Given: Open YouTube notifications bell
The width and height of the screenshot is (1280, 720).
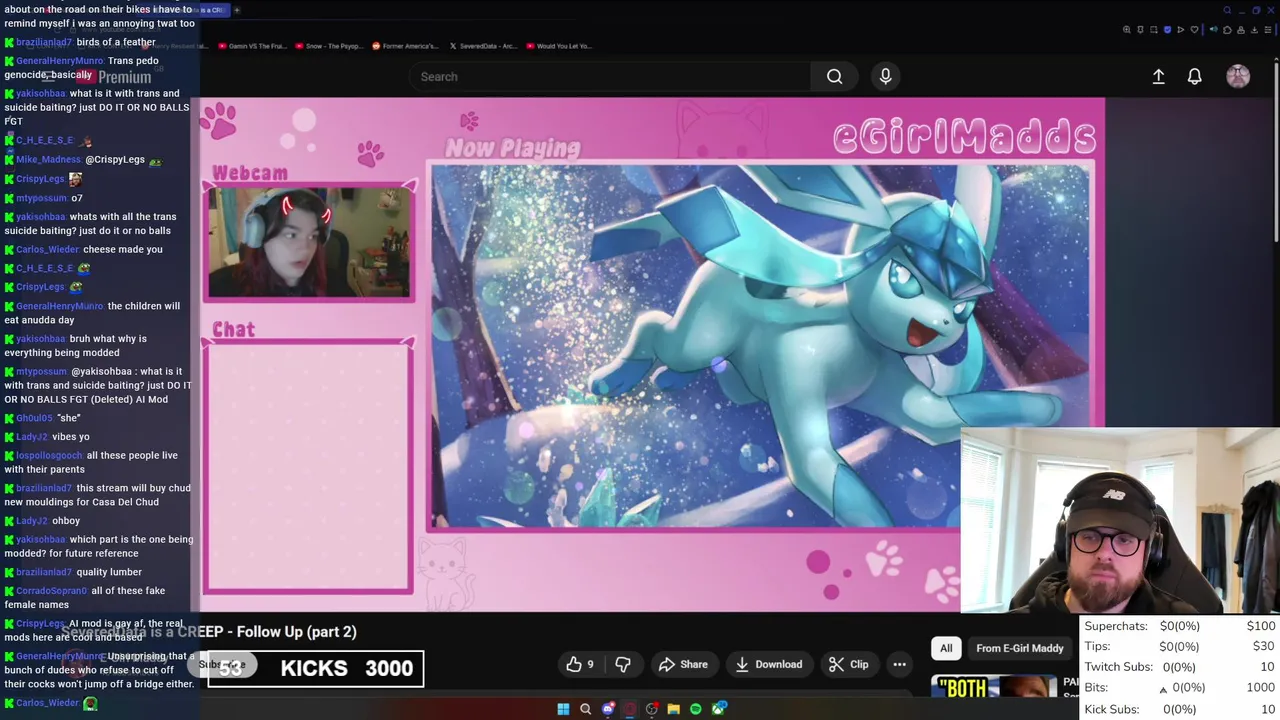Looking at the screenshot, I should 1194,76.
